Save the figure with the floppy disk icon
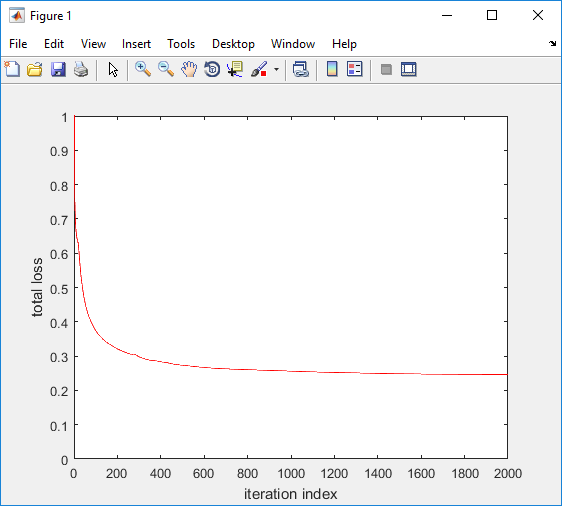Viewport: 562px width, 506px height. pyautogui.click(x=58, y=69)
